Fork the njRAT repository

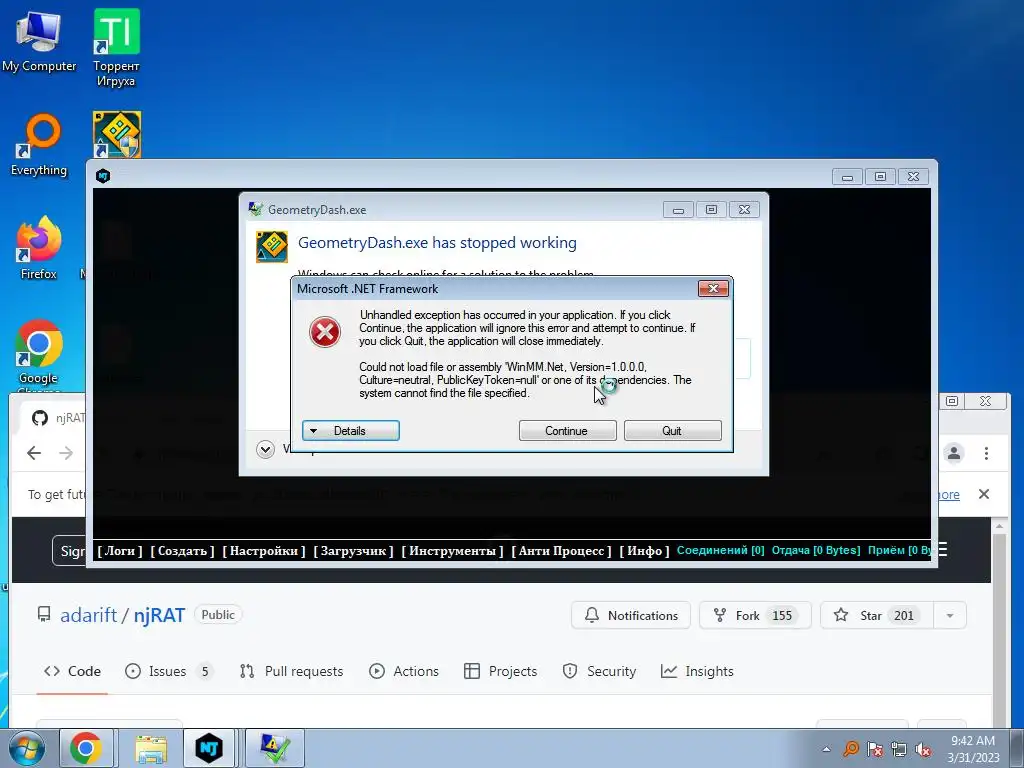click(x=755, y=615)
